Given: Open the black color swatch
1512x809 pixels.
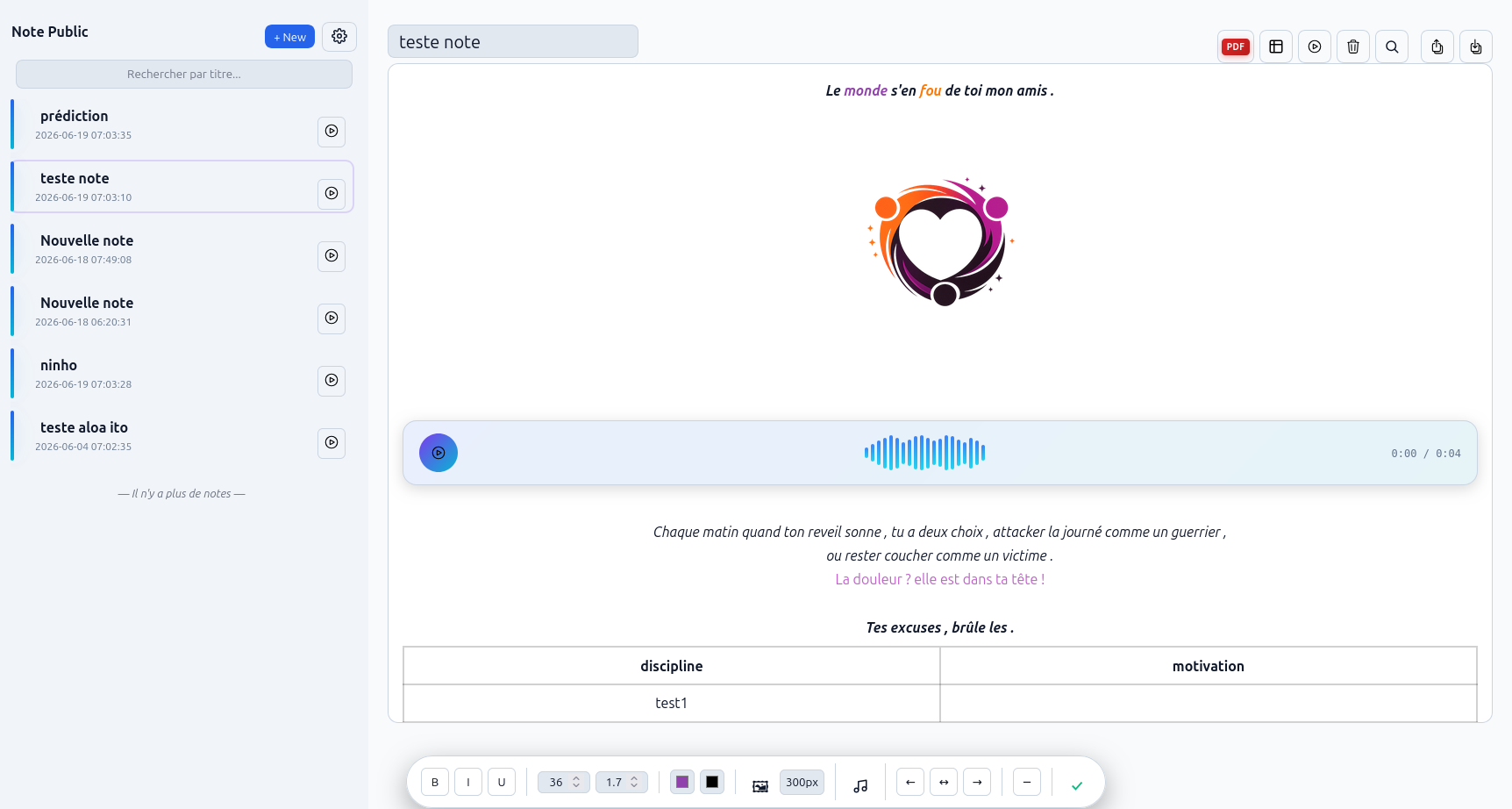Looking at the screenshot, I should 712,782.
